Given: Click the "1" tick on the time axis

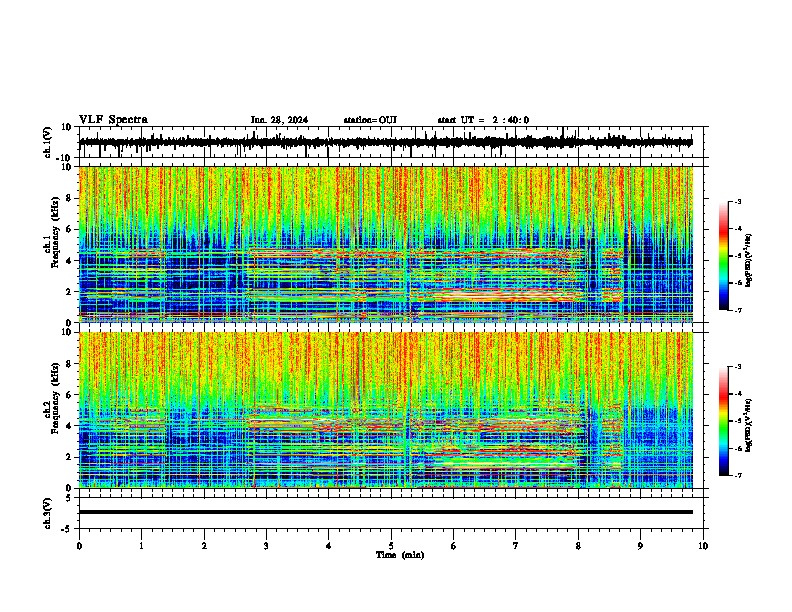Looking at the screenshot, I should 141,546.
